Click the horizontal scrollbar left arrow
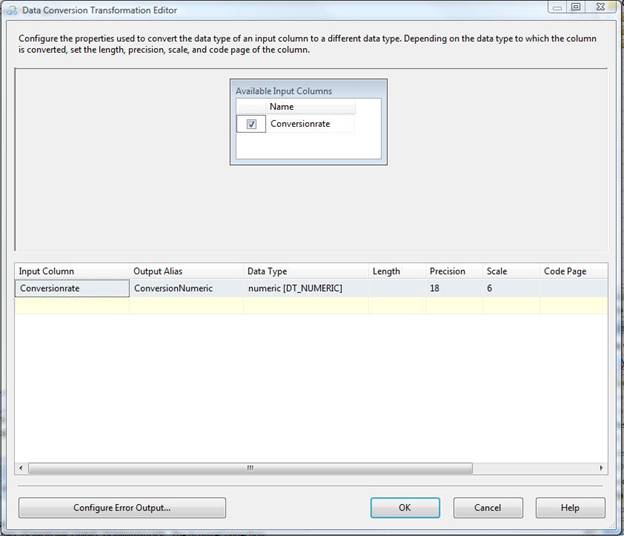The height and width of the screenshot is (536, 624). [21, 468]
